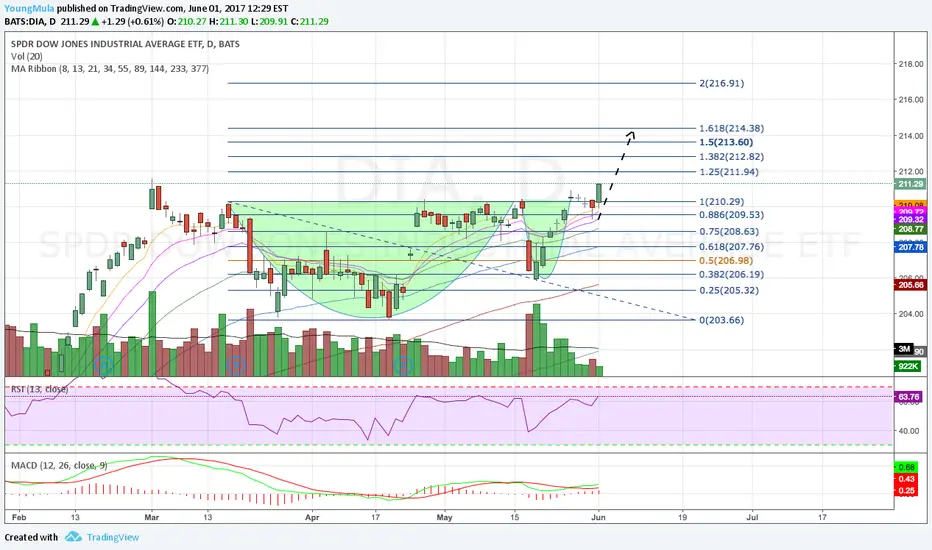Click the Fibonacci label '1.618(214.38)'
The height and width of the screenshot is (550, 932).
point(732,128)
